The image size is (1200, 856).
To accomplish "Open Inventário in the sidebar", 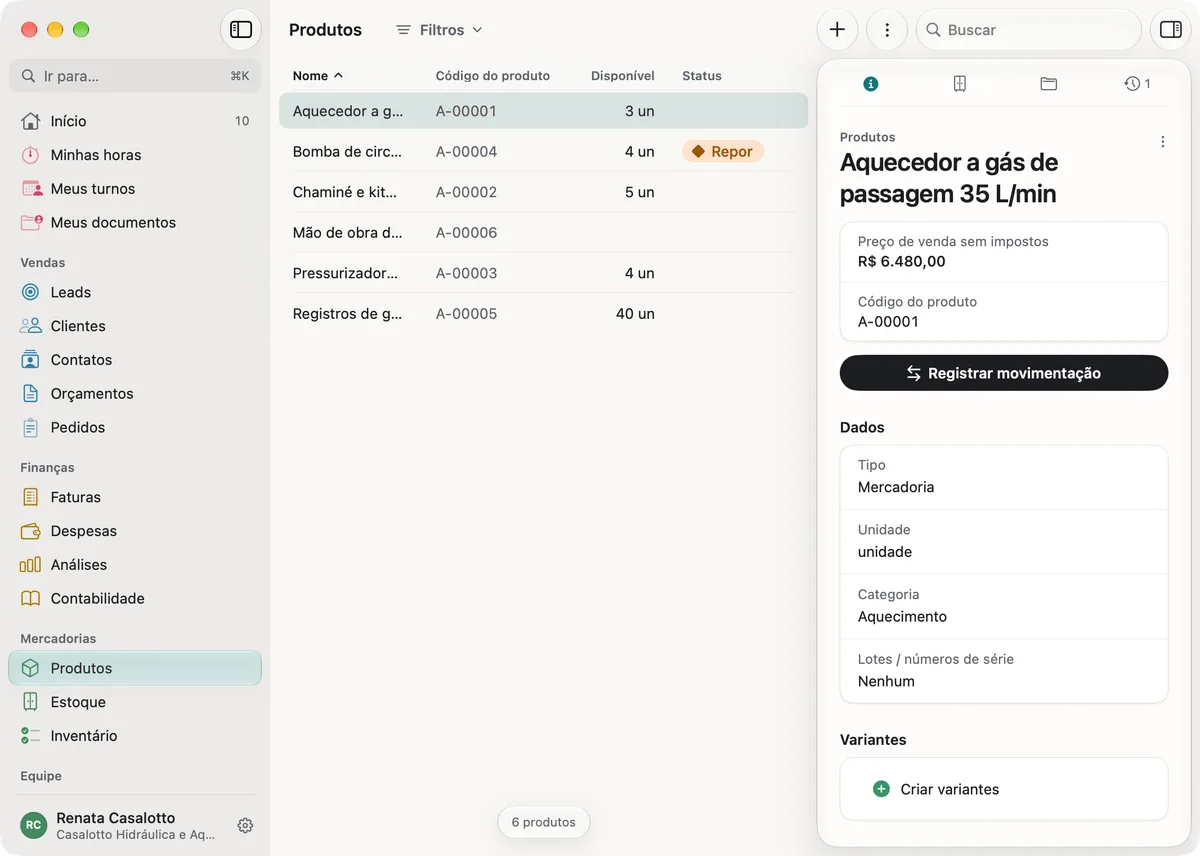I will (135, 736).
